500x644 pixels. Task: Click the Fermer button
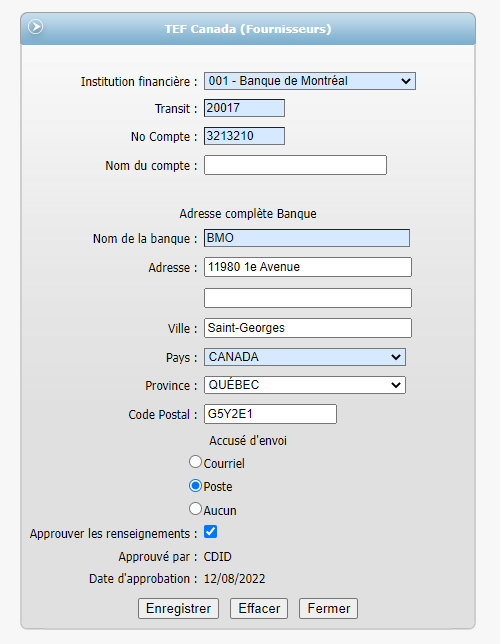[x=329, y=608]
